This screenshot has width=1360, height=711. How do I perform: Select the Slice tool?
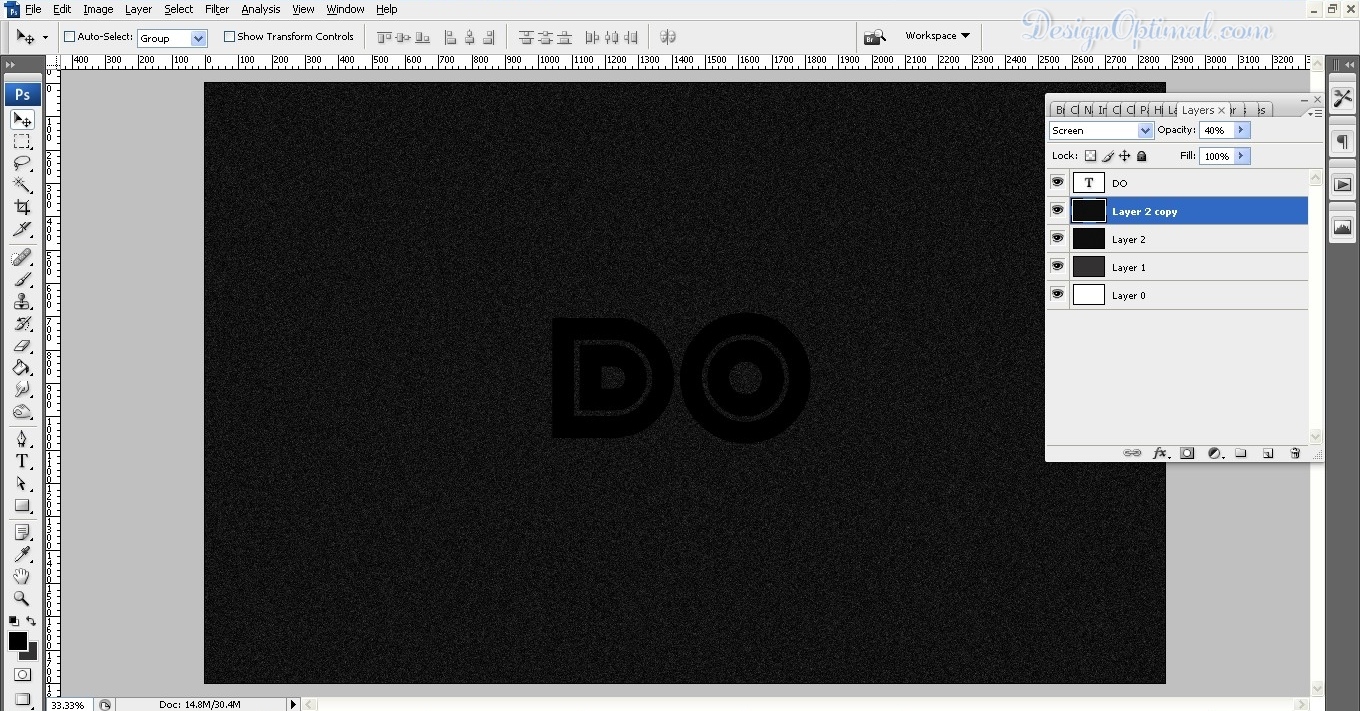coord(22,230)
